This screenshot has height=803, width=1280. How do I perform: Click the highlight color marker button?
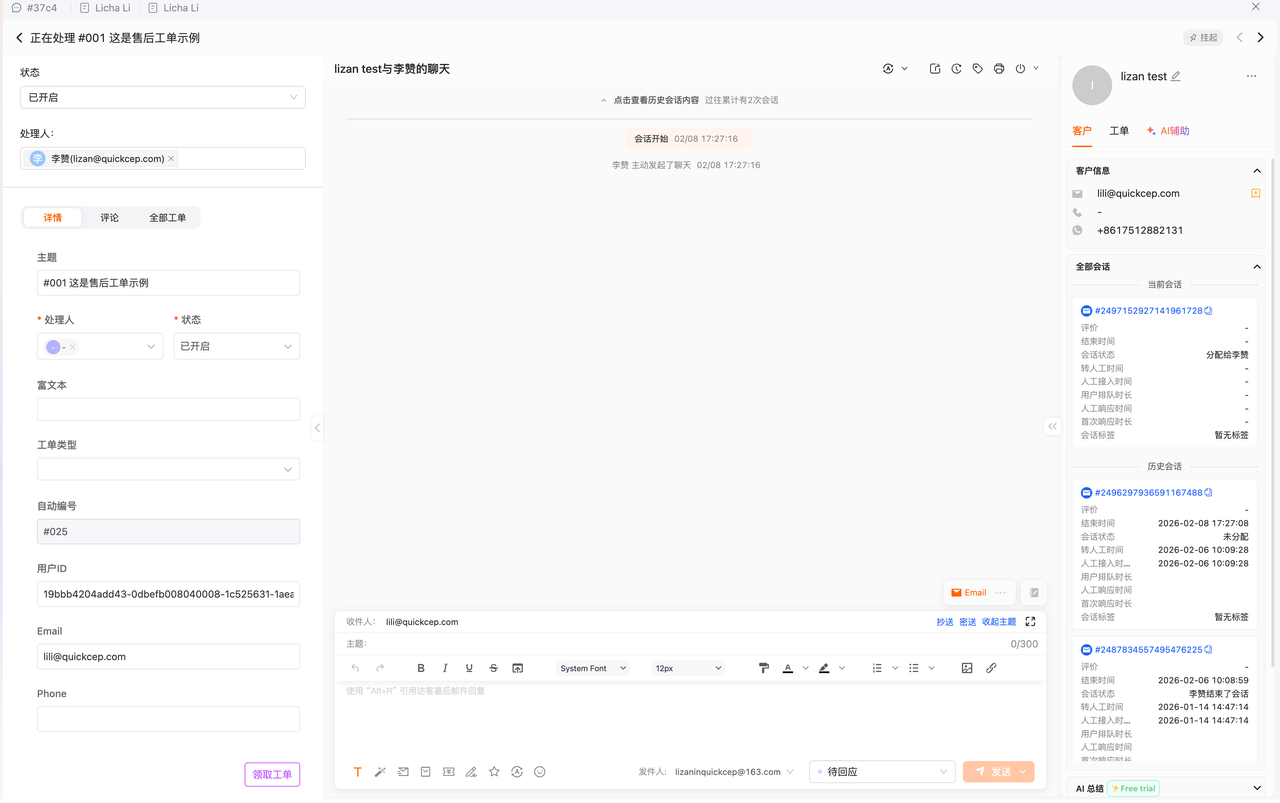coord(824,668)
